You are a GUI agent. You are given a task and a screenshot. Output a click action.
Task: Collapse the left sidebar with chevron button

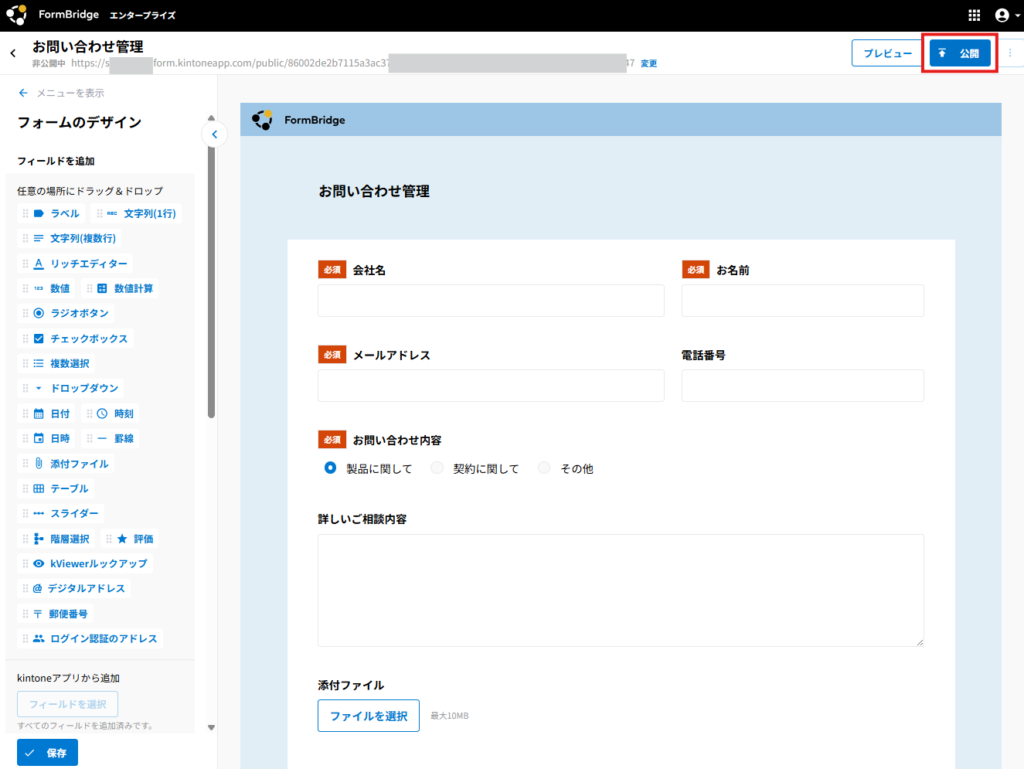tap(213, 134)
